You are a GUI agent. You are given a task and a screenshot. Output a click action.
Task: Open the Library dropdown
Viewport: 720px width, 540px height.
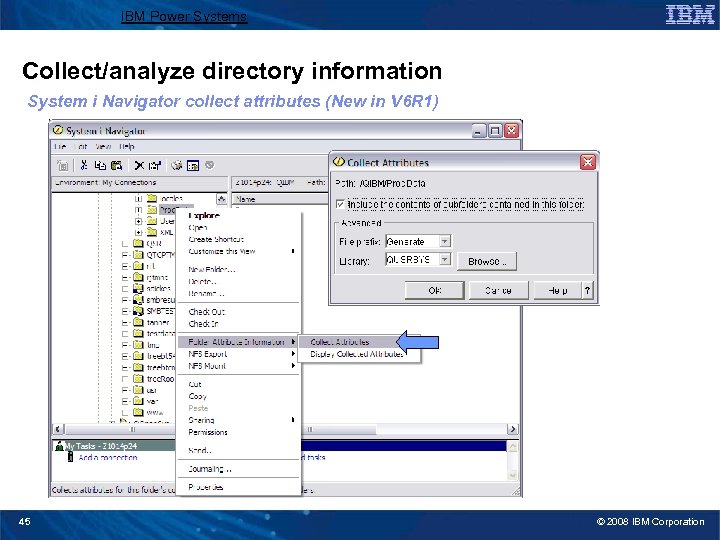point(444,259)
